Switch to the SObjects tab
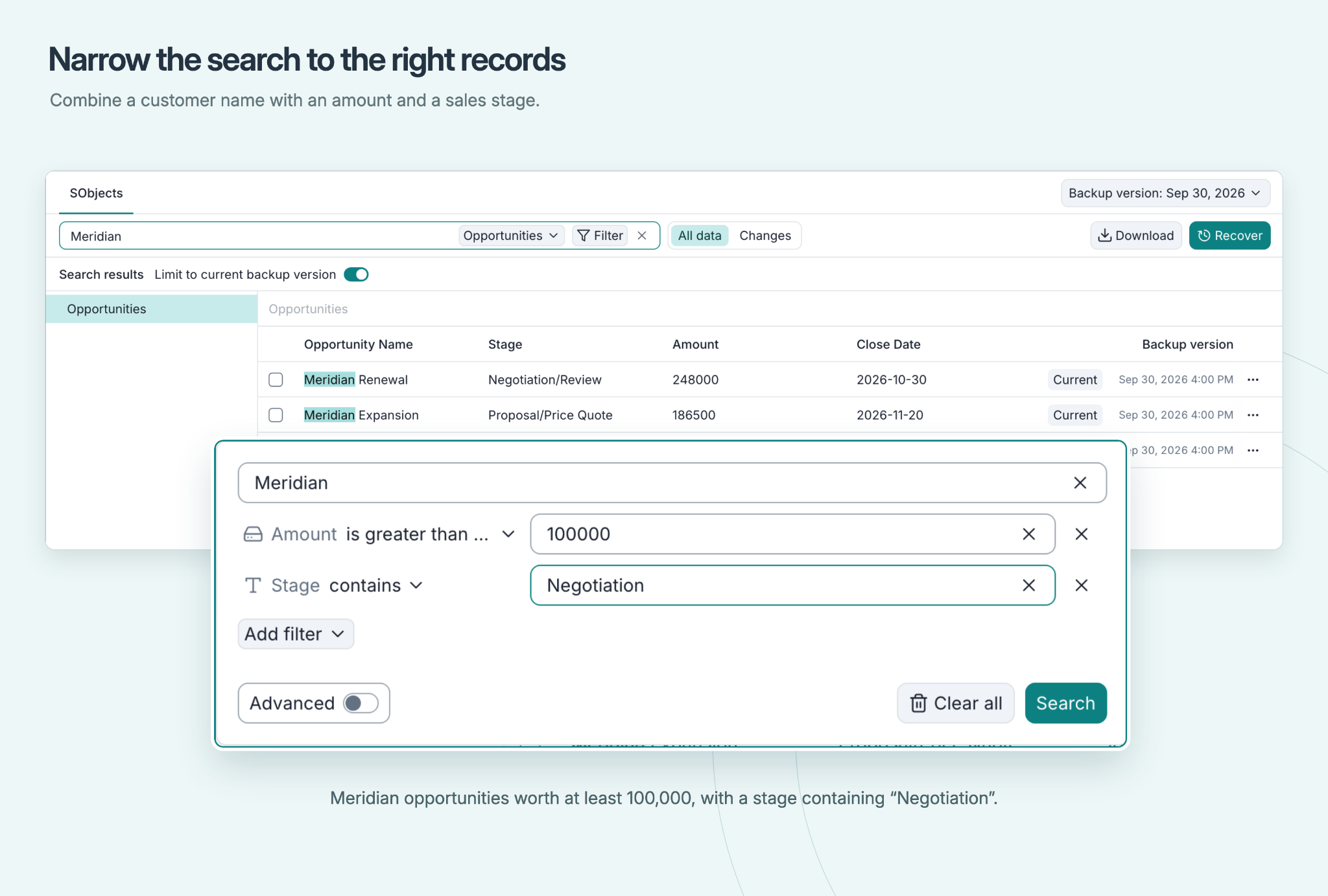 (x=96, y=193)
